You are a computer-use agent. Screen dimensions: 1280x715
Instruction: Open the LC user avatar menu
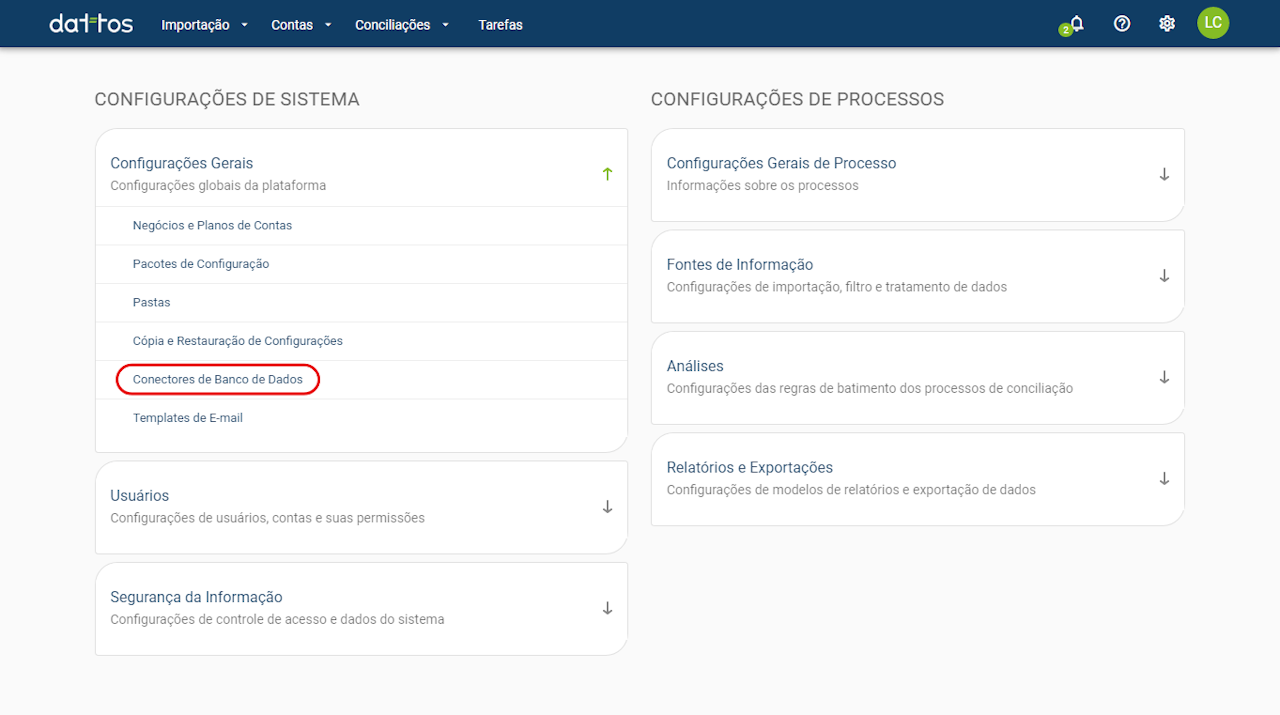(1213, 23)
